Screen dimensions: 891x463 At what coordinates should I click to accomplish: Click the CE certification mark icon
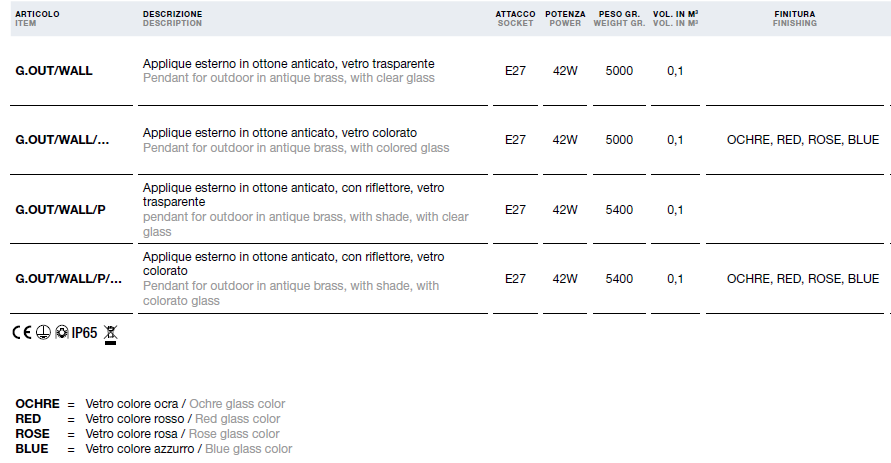tap(22, 333)
